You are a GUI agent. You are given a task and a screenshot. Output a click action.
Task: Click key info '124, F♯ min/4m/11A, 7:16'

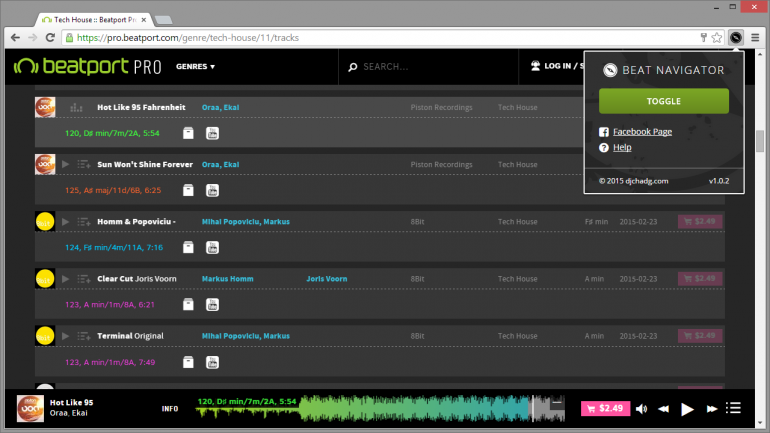(114, 248)
